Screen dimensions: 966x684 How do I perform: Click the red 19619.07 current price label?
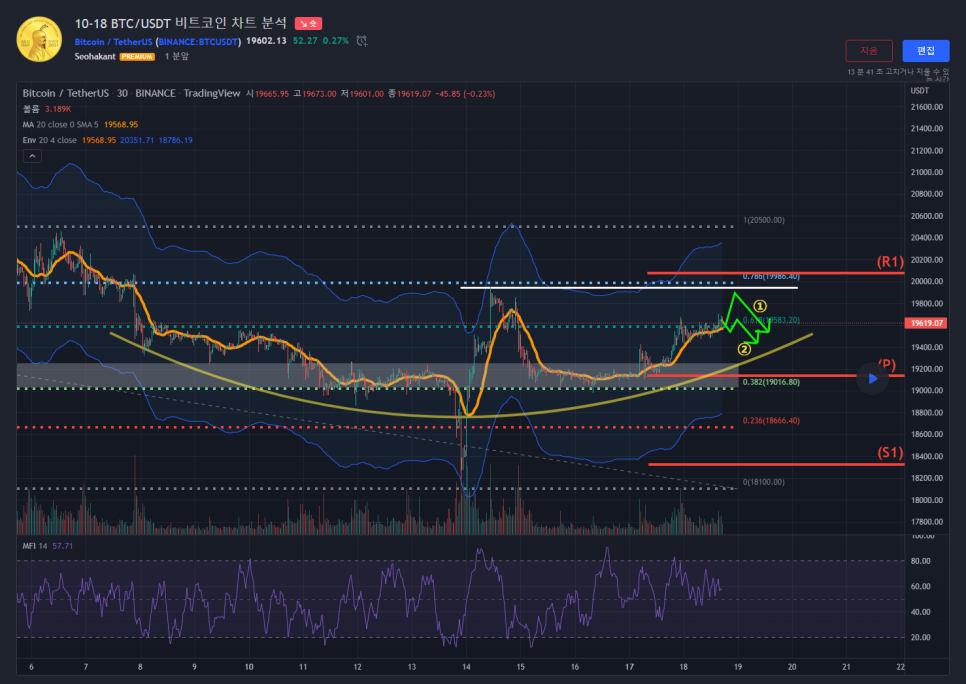click(925, 324)
